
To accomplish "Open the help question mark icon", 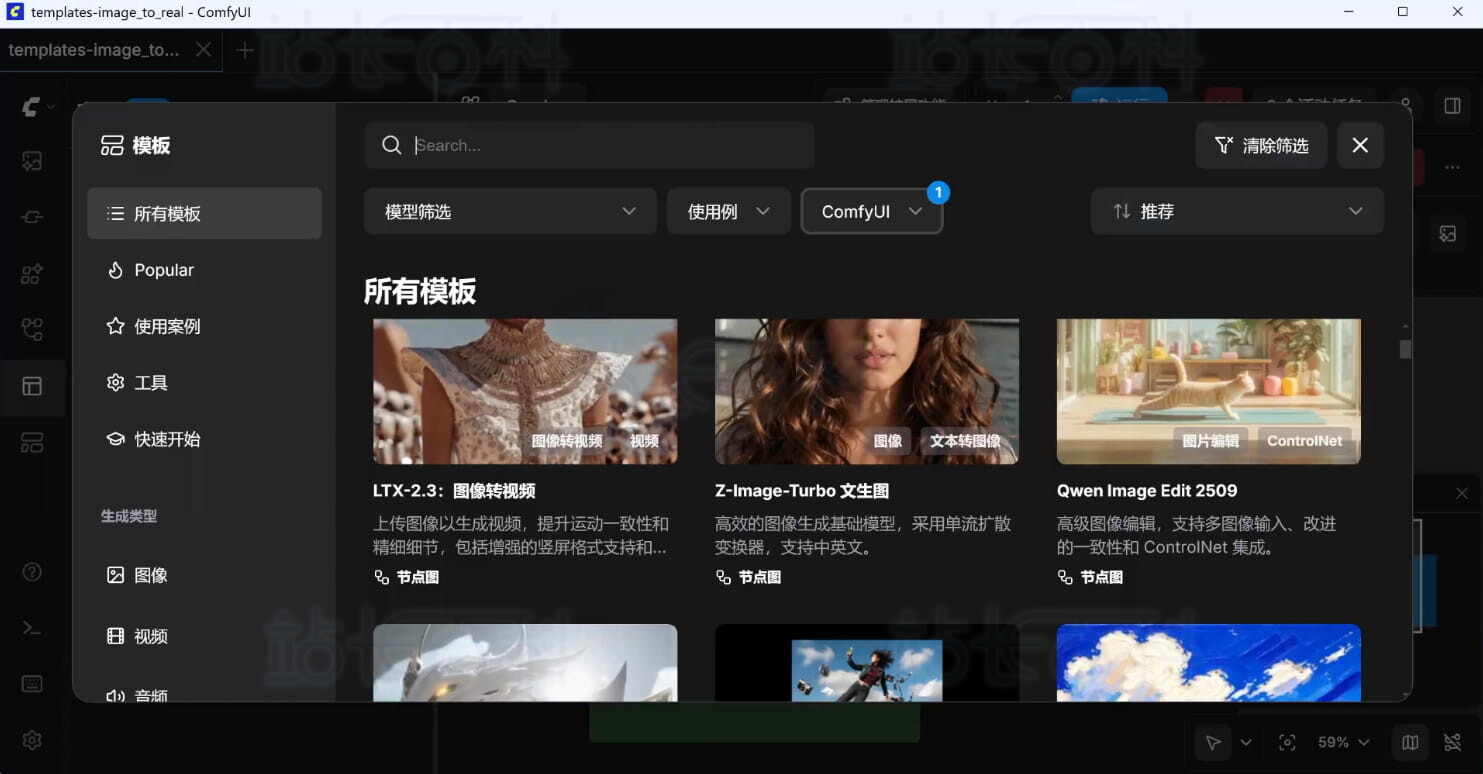I will pyautogui.click(x=32, y=572).
